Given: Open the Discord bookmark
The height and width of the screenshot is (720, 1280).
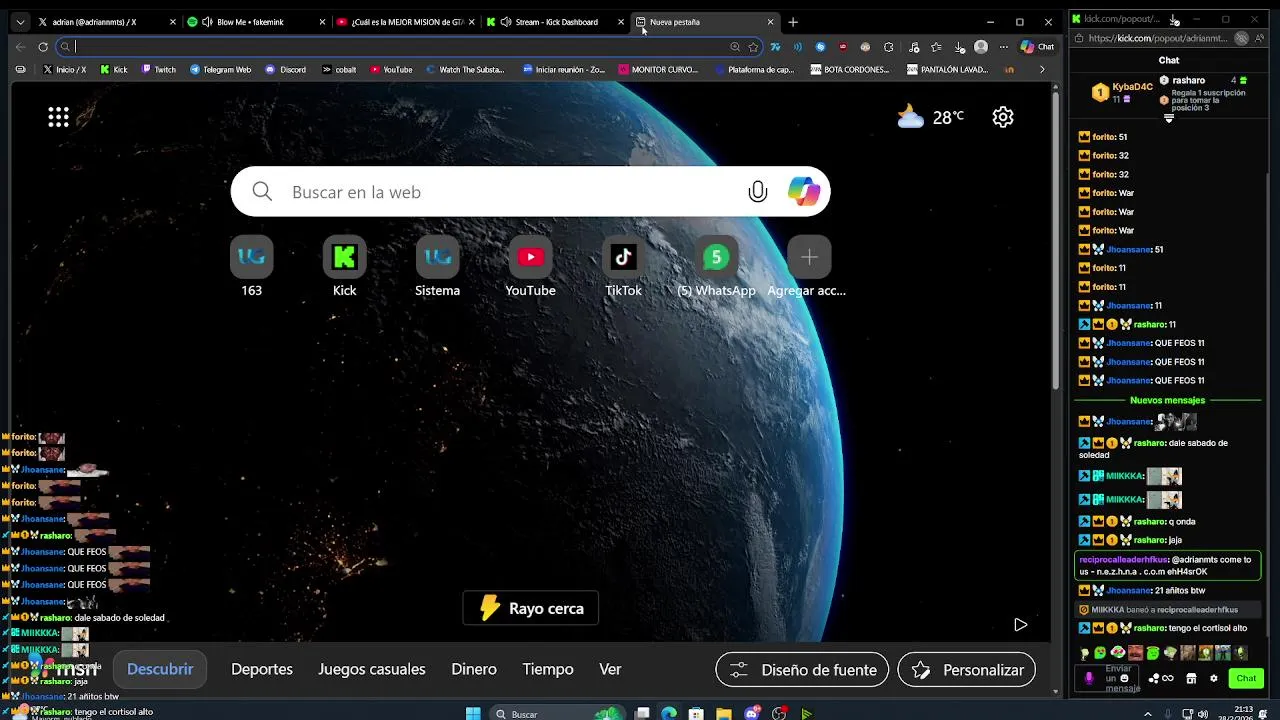Looking at the screenshot, I should click(286, 70).
